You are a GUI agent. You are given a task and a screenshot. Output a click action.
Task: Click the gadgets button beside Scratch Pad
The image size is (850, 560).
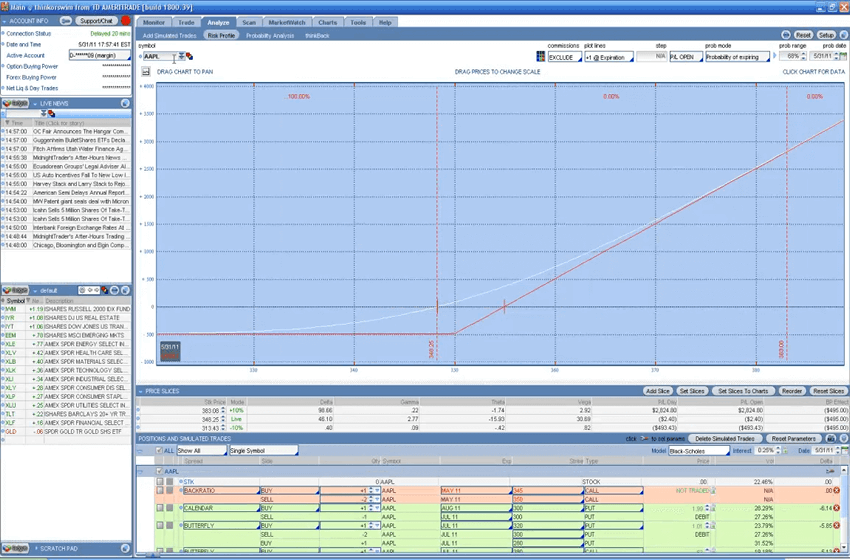point(15,548)
